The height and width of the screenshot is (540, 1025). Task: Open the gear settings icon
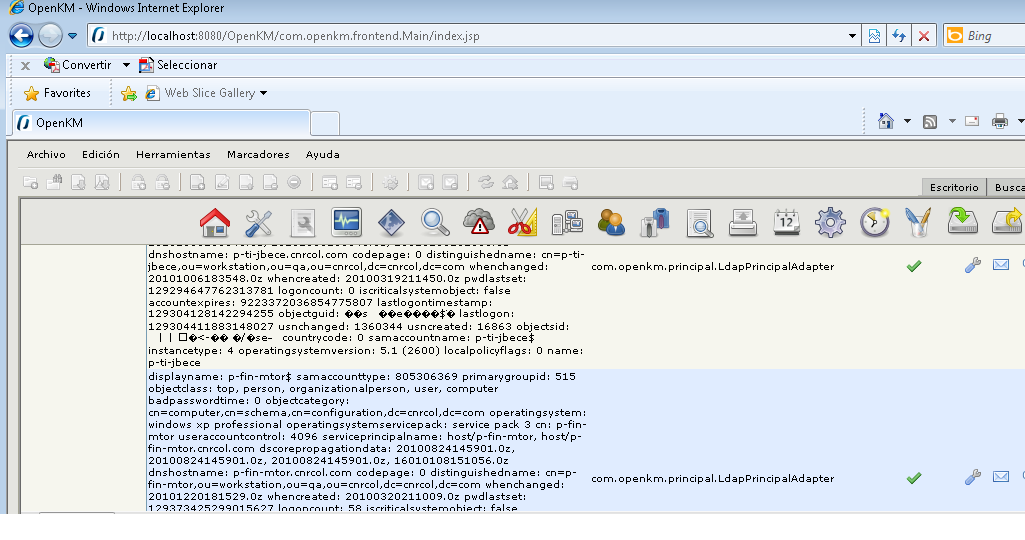[830, 223]
